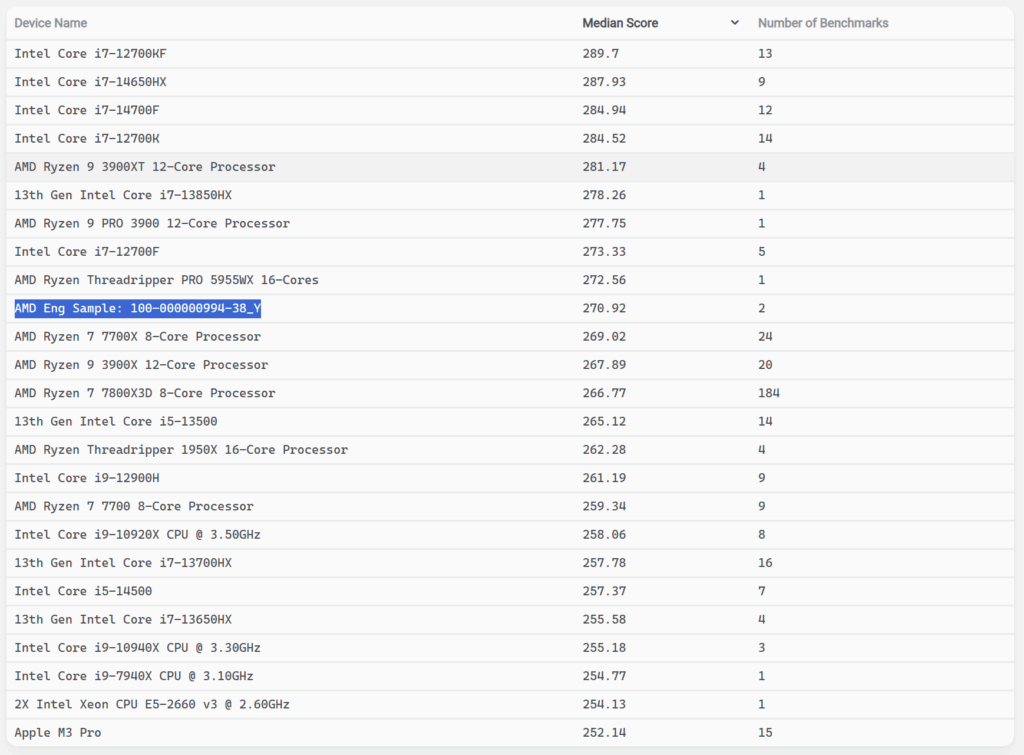
Task: Click median score 269.02
Action: click(x=604, y=336)
